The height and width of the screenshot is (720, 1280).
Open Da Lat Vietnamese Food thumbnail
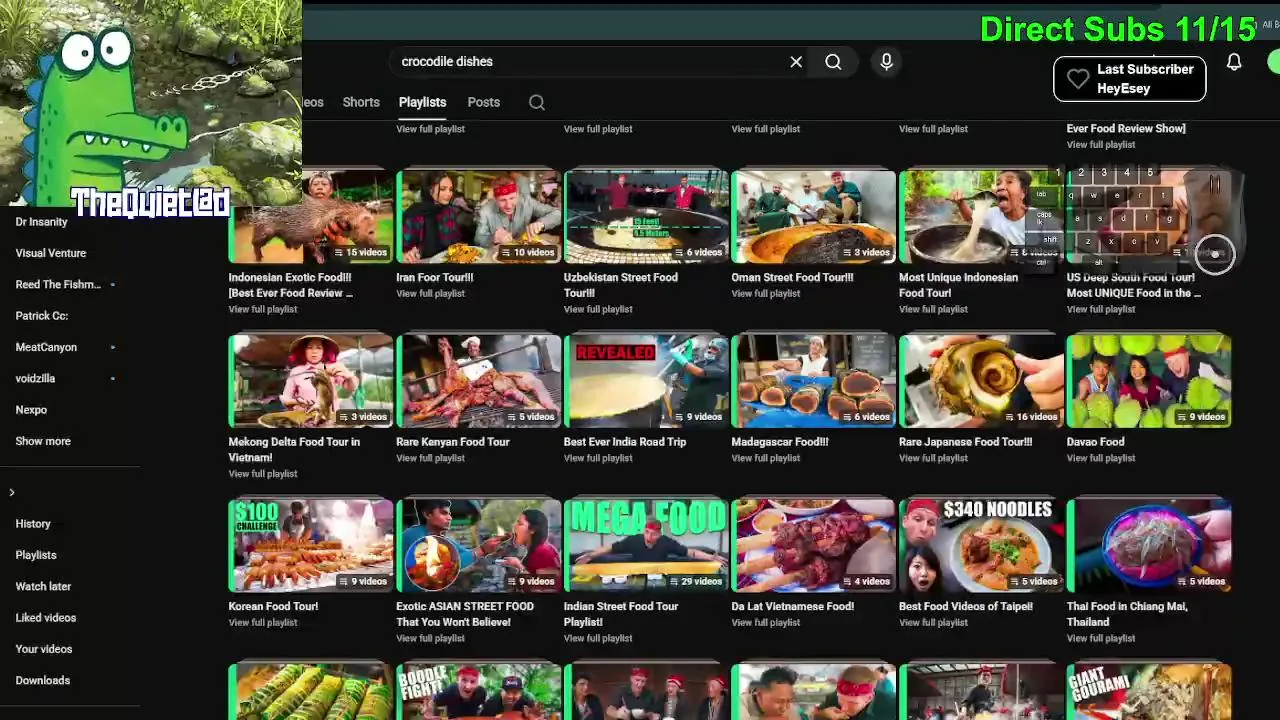point(814,546)
